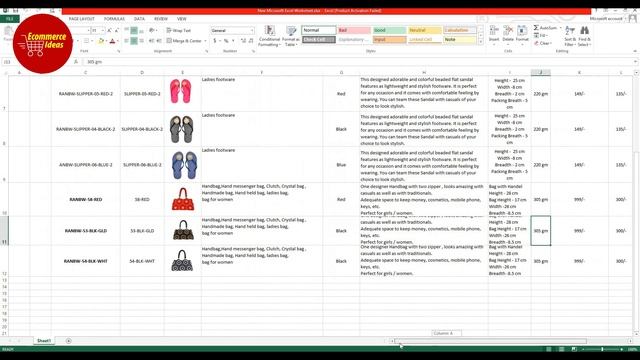The height and width of the screenshot is (360, 640).
Task: Open Conditional Formatting menu
Action: [x=269, y=36]
